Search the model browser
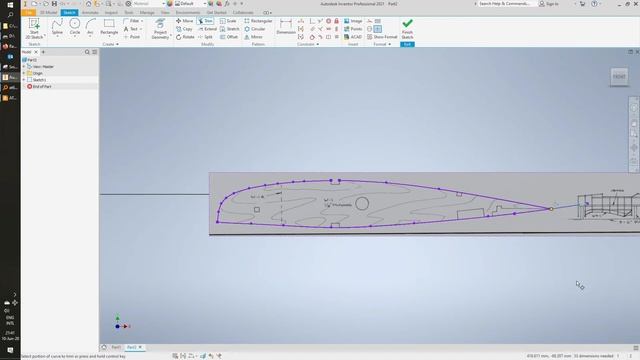Viewport: 640px width, 360px height. coord(87,52)
